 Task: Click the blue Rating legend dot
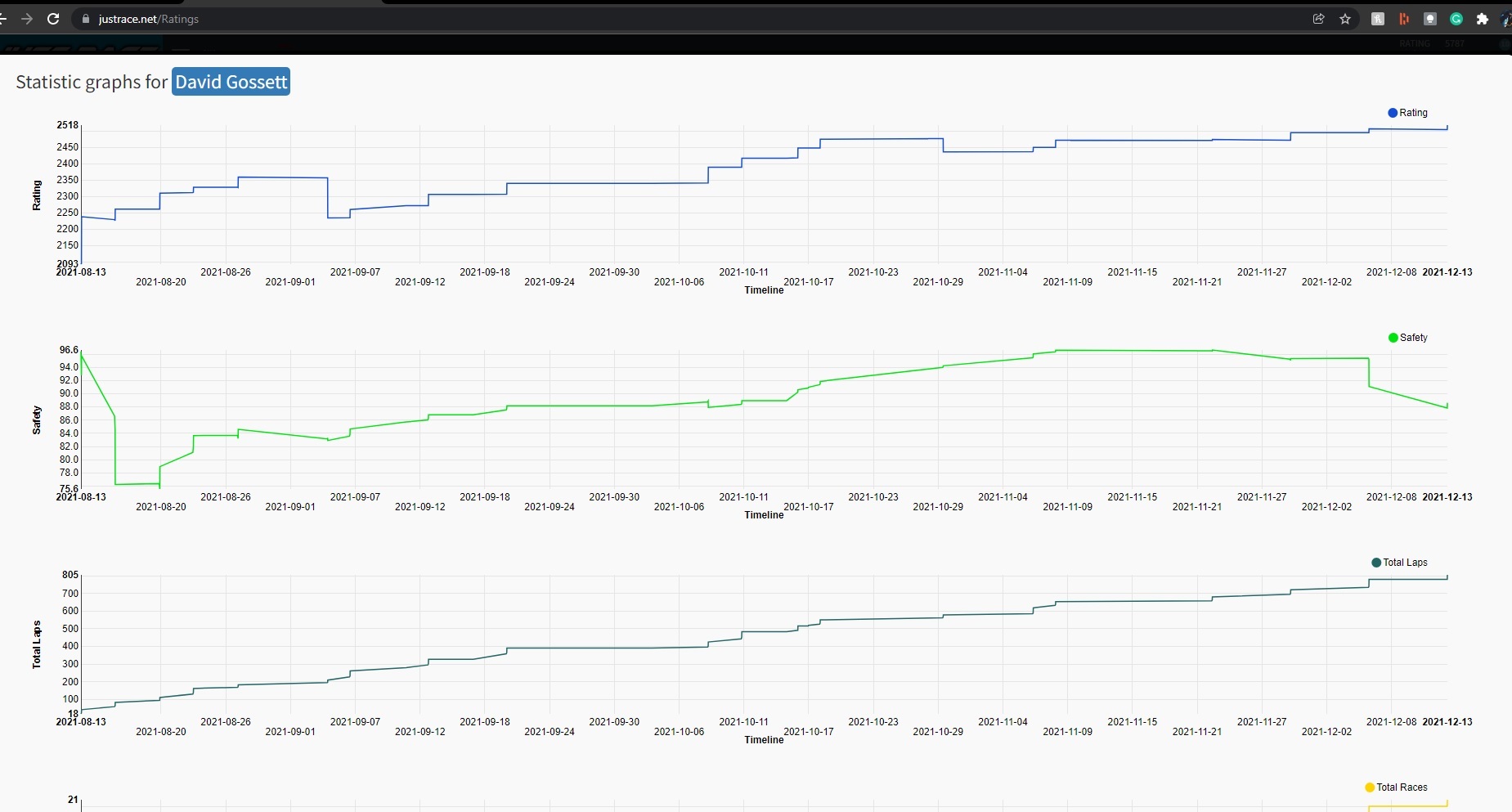(x=1393, y=113)
